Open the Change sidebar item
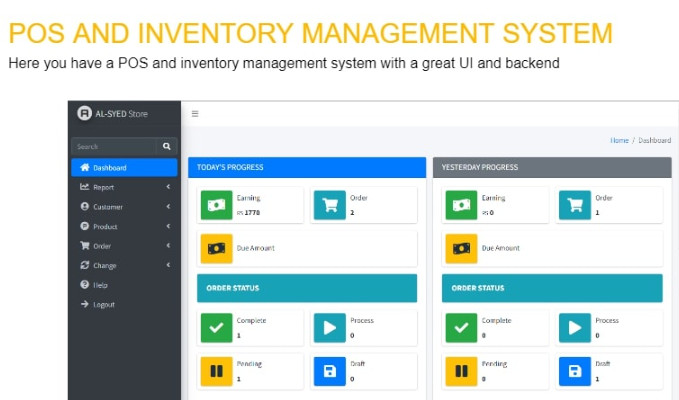Viewport: 679px width, 400px height. 124,265
